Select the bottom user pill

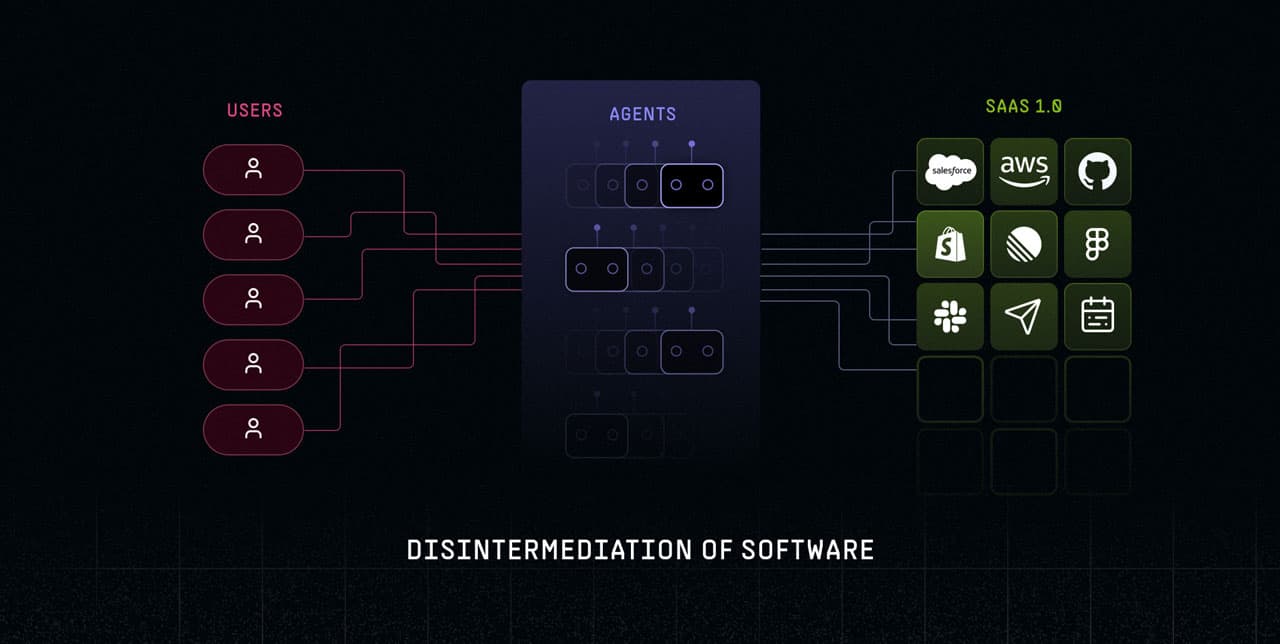(x=253, y=429)
